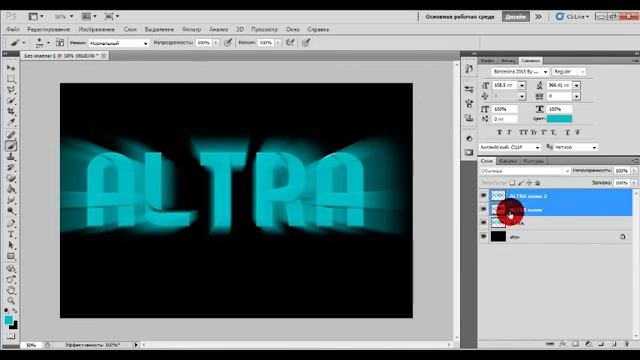This screenshot has width=640, height=360.
Task: Select the Pen tool
Action: pyautogui.click(x=11, y=224)
